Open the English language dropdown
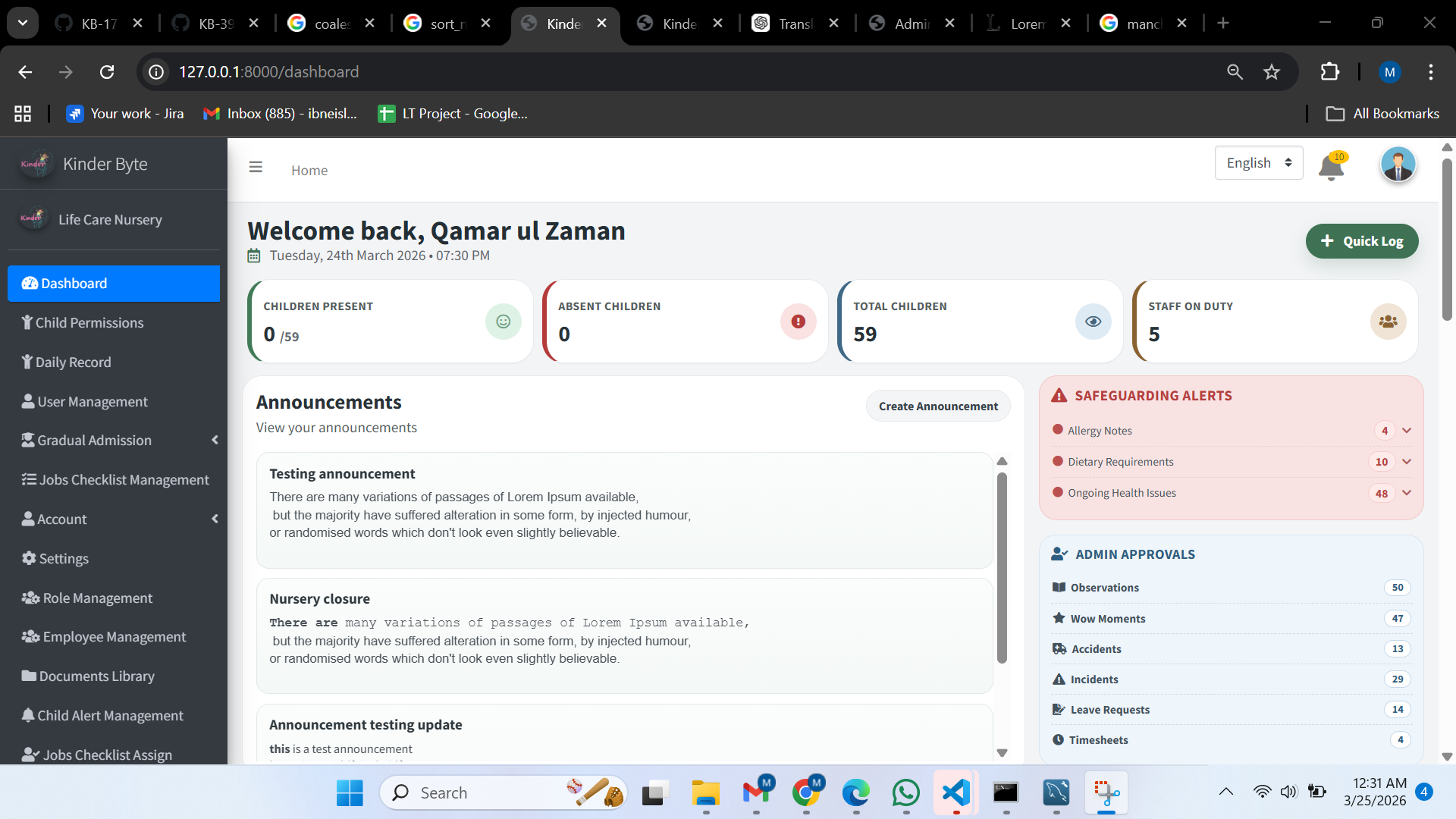The width and height of the screenshot is (1456, 819). (x=1258, y=163)
